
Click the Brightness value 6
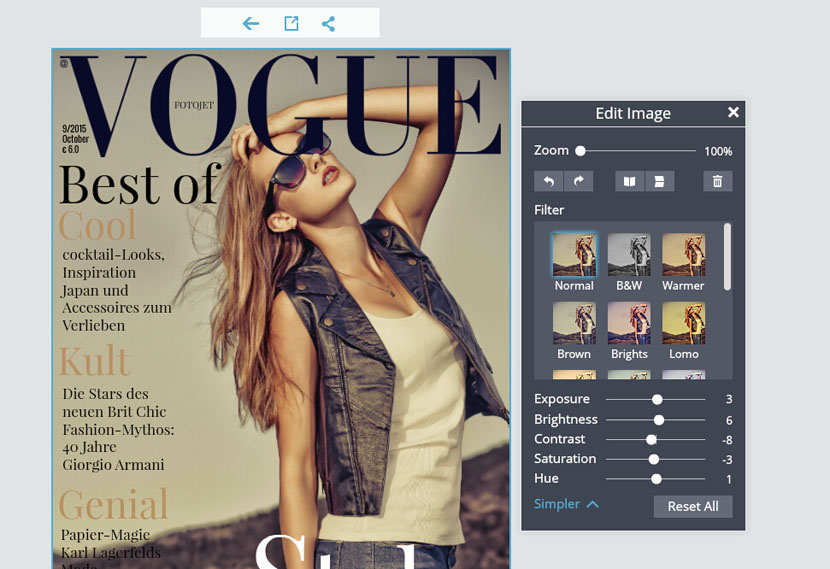(x=729, y=420)
